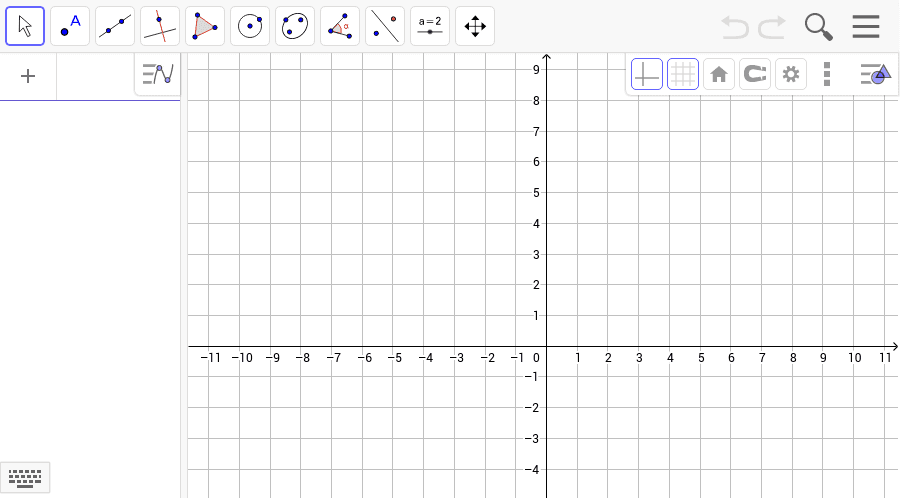
Task: Click the Redo arrow
Action: coord(772,27)
